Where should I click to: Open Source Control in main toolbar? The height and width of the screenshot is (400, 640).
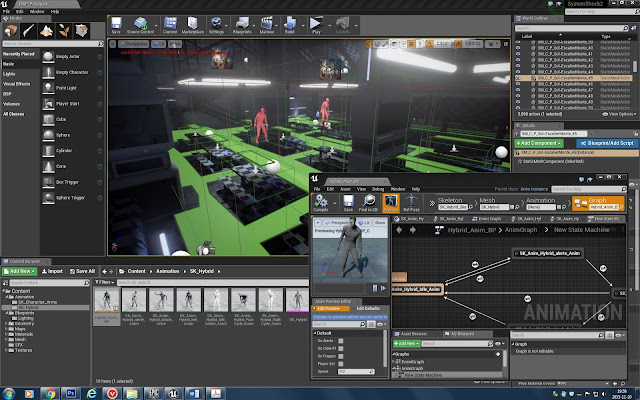click(141, 23)
